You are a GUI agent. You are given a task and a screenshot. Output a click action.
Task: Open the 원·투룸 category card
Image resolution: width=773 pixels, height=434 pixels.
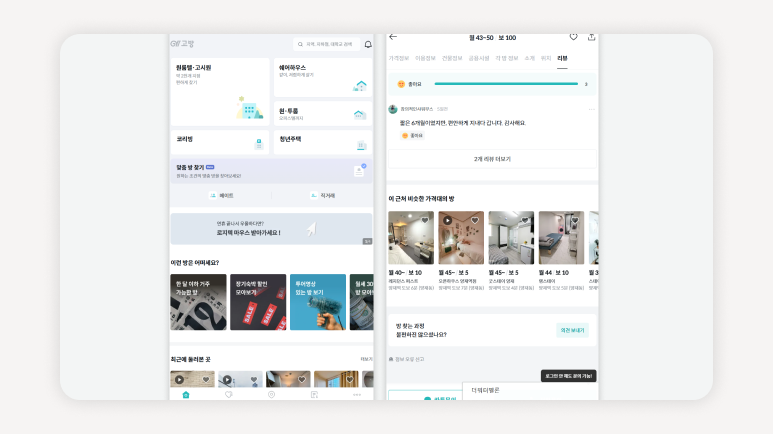point(323,114)
